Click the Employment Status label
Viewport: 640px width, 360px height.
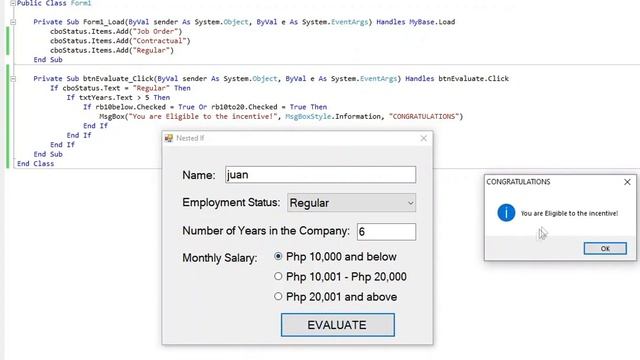point(231,202)
